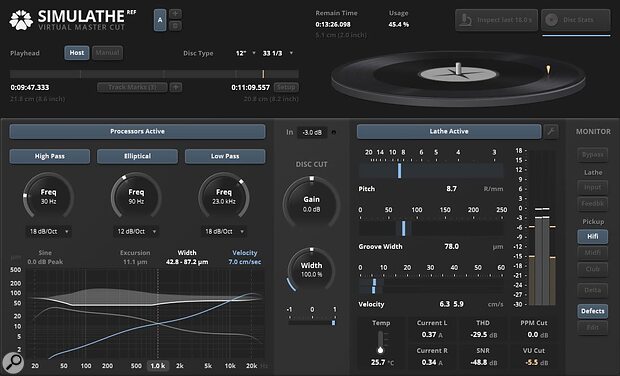620x376 pixels.
Task: Click the Groove Width slider handle
Action: pos(403,229)
